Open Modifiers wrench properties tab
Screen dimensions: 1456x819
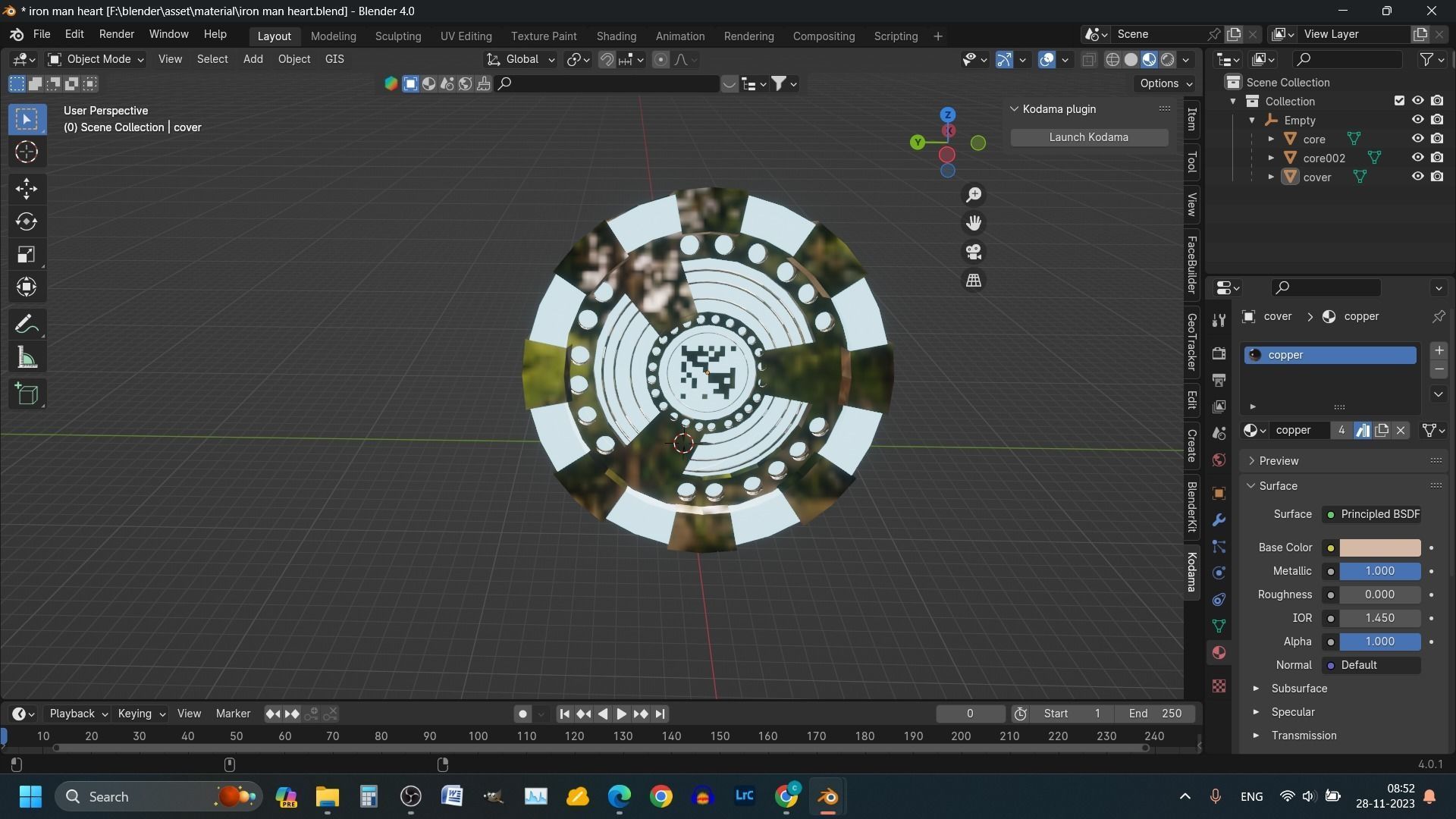click(x=1219, y=520)
